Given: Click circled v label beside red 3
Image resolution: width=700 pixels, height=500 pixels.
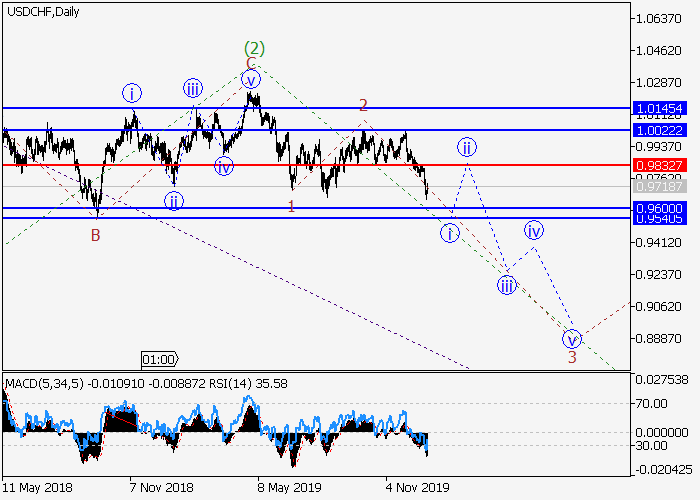Looking at the screenshot, I should 571,337.
